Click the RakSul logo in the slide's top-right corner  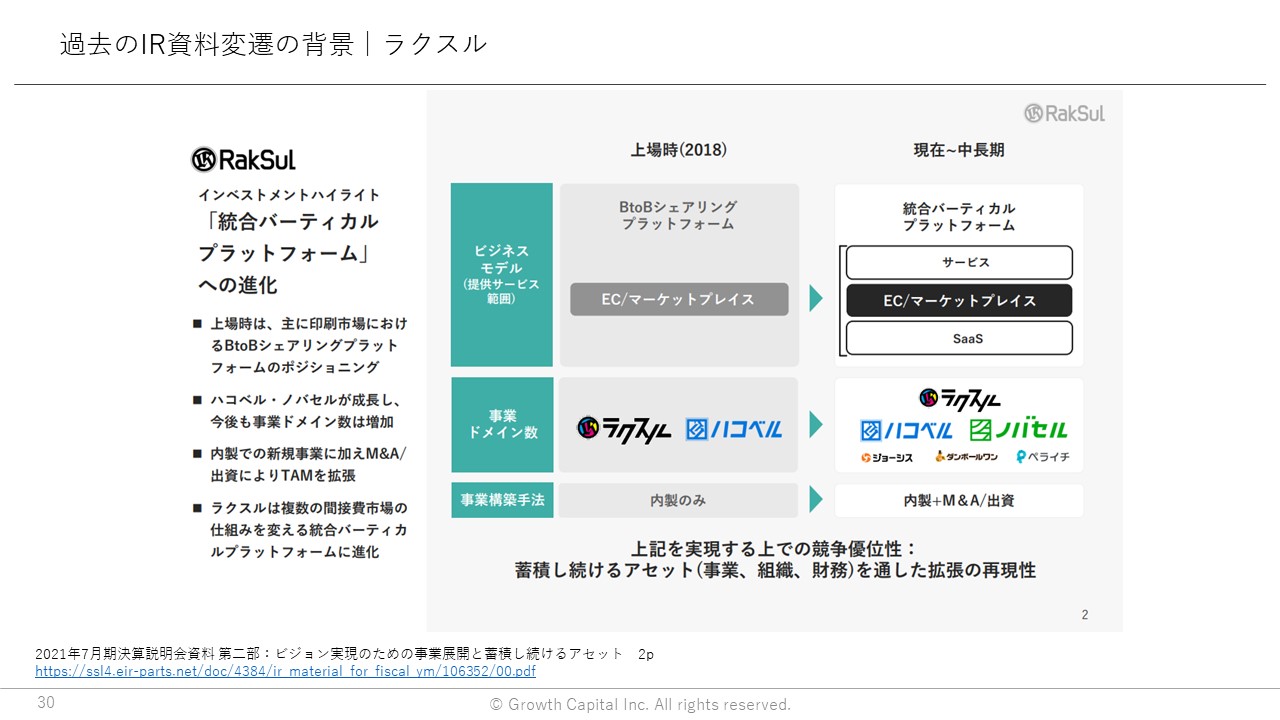(1064, 113)
